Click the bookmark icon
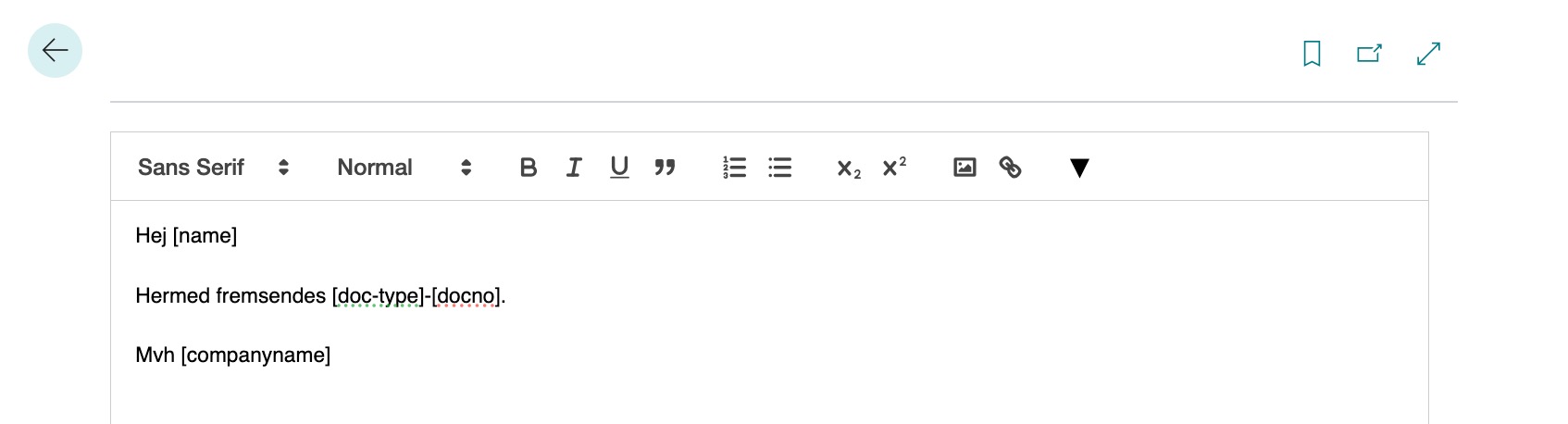Image resolution: width=1568 pixels, height=424 pixels. tap(1312, 54)
